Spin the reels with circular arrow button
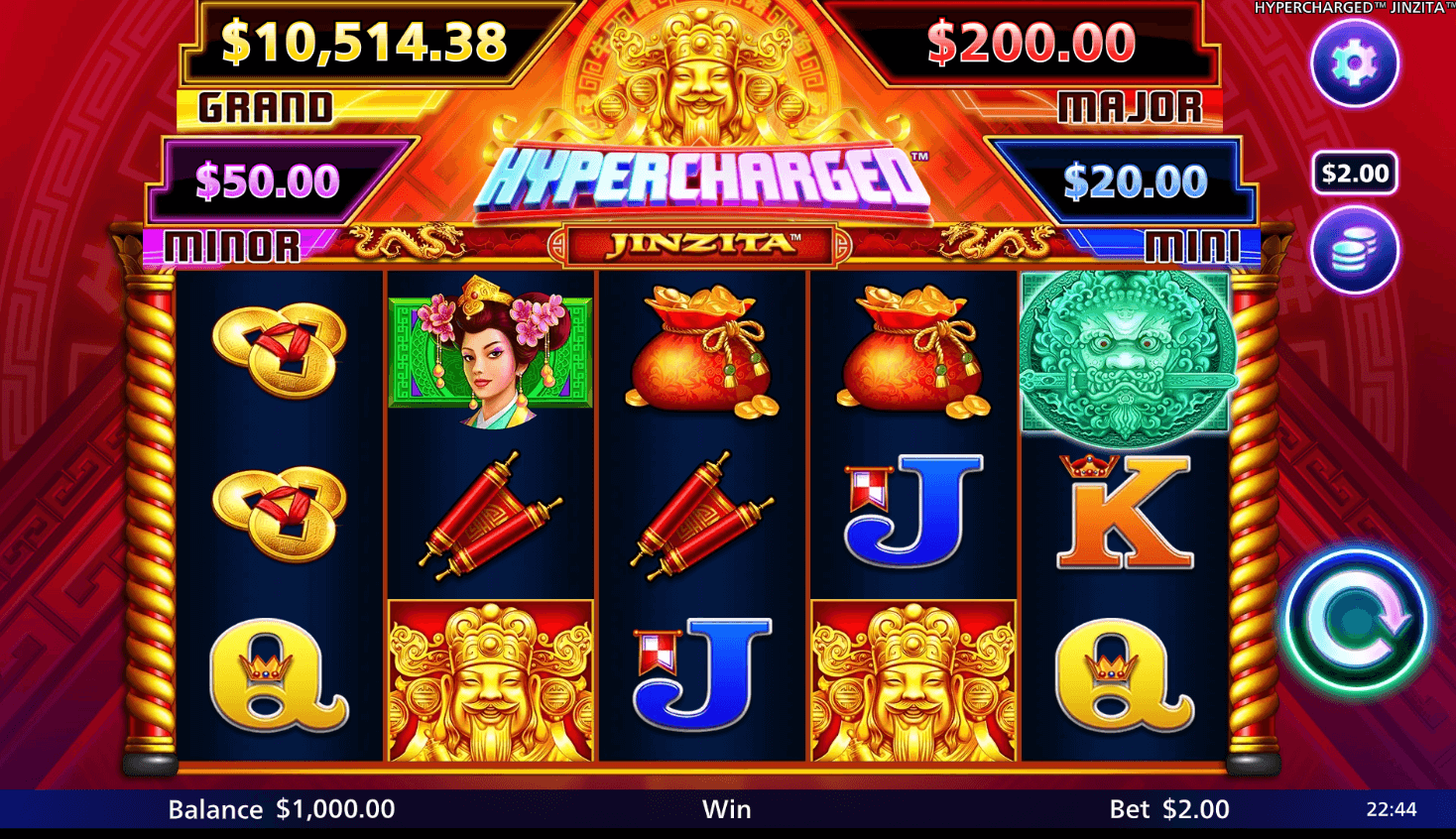The width and height of the screenshot is (1456, 839). click(x=1356, y=620)
